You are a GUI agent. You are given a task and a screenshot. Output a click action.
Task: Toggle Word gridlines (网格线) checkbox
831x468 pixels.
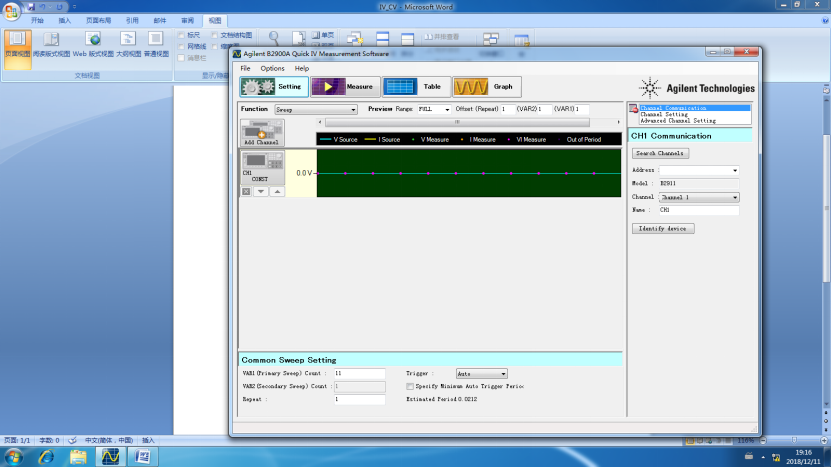[x=181, y=47]
